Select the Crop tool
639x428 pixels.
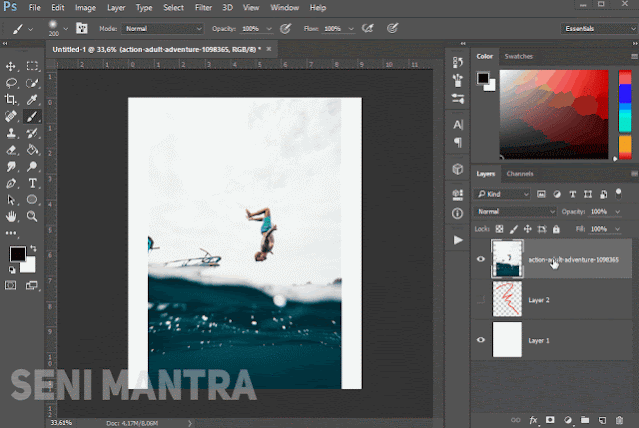pyautogui.click(x=11, y=99)
